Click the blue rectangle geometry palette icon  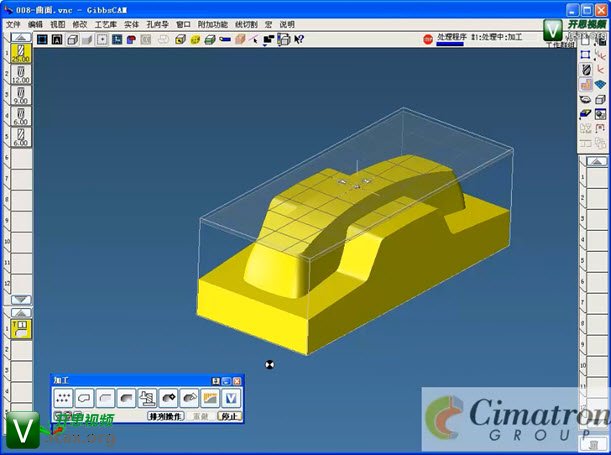click(585, 55)
